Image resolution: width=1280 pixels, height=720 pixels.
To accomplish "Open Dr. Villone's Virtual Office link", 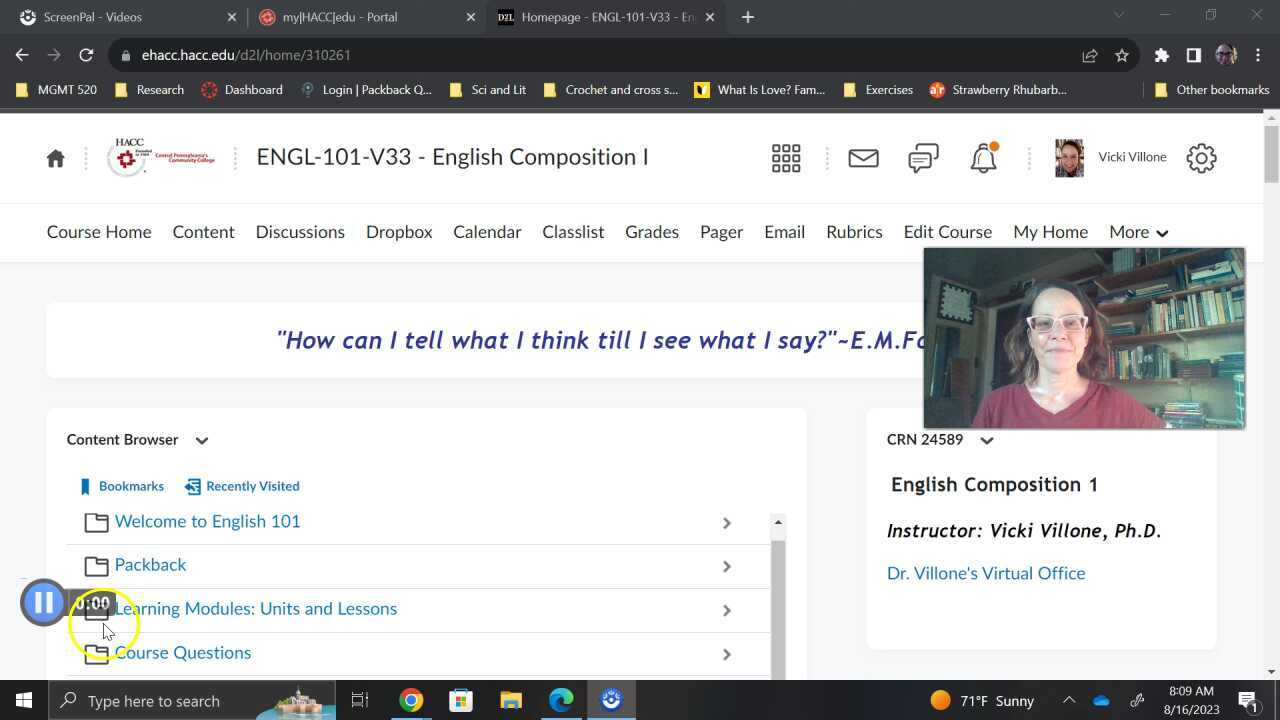I will click(985, 573).
